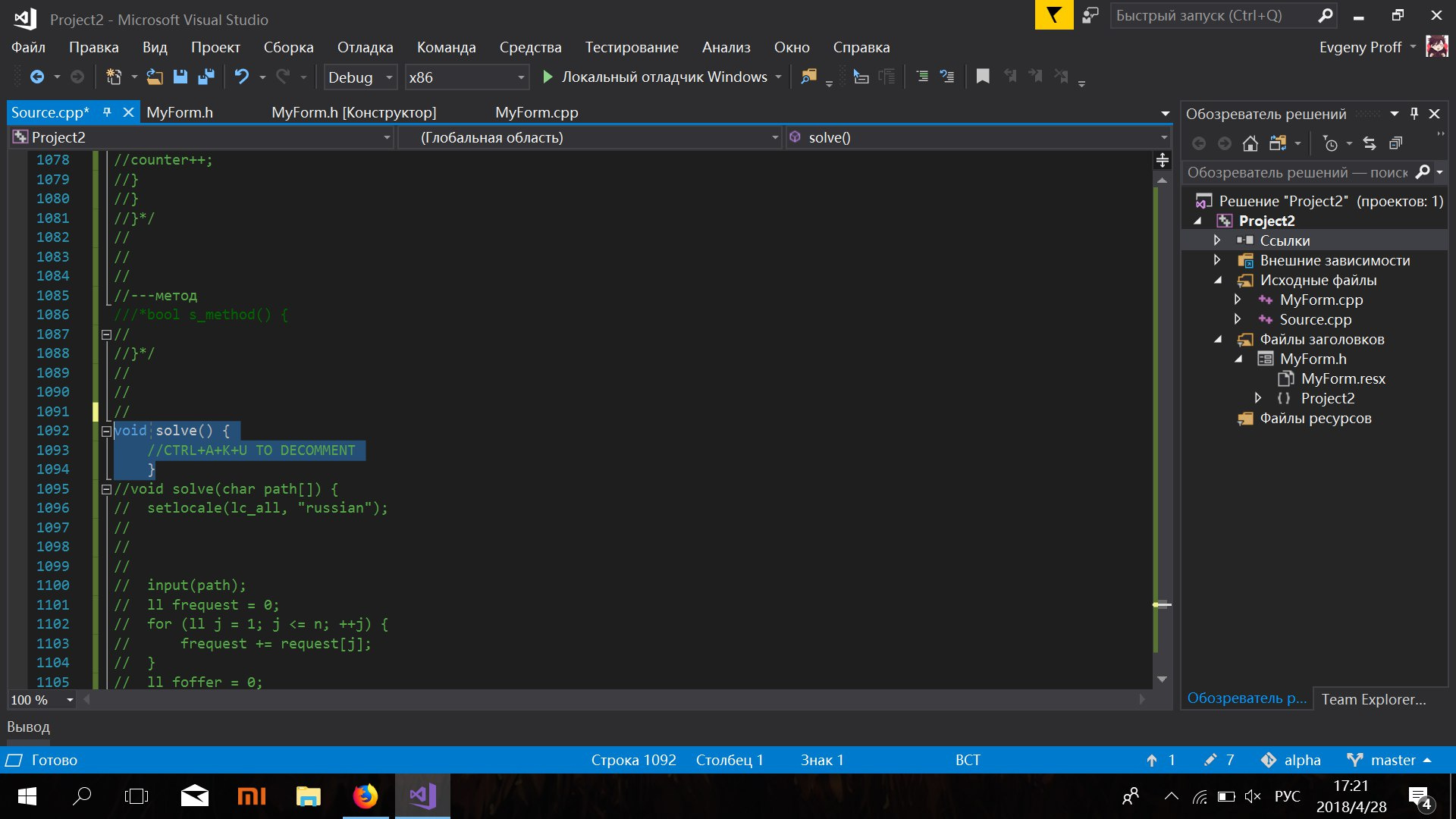
Task: Click the Uncomment Selection icon
Action: pyautogui.click(x=947, y=77)
